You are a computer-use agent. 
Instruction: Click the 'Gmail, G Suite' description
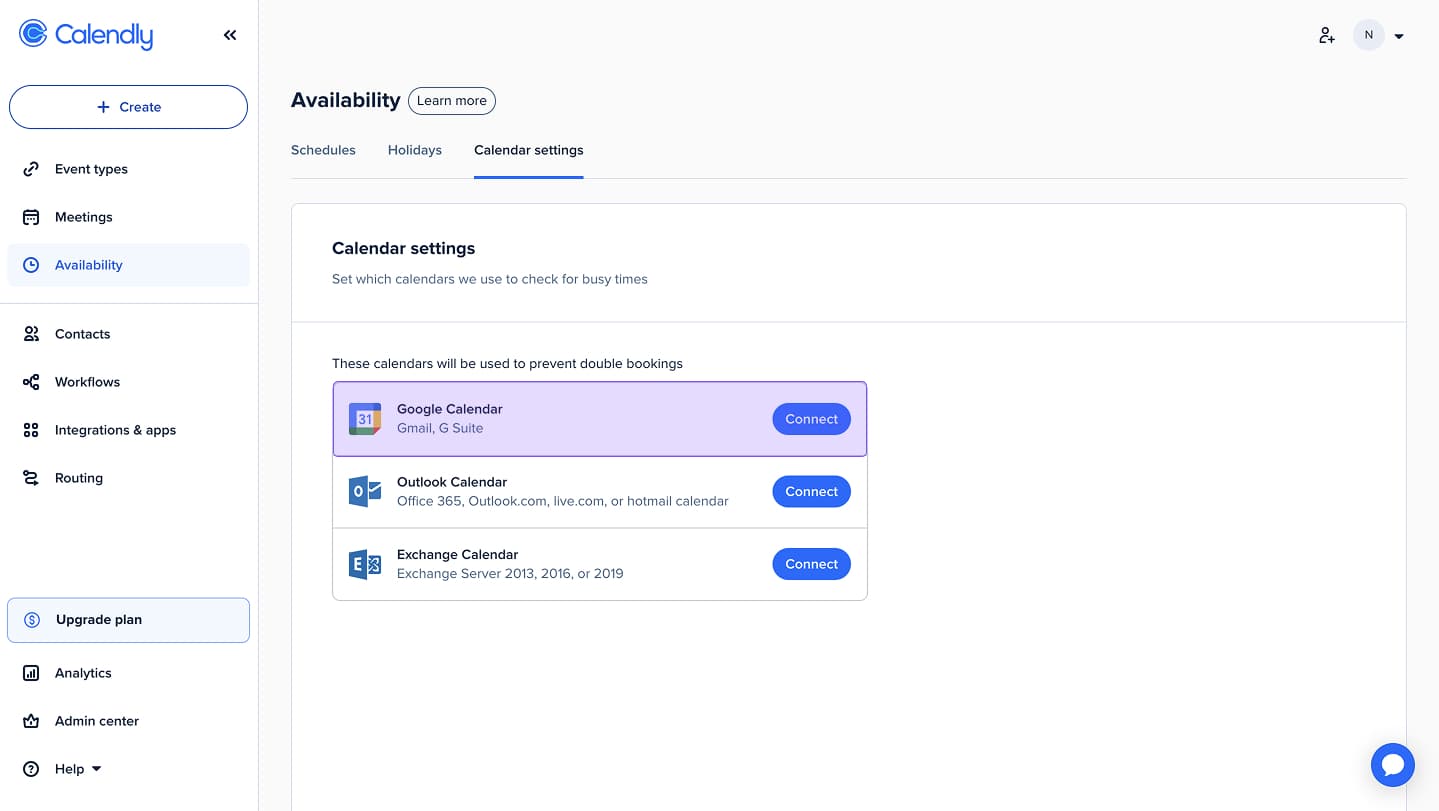440,428
